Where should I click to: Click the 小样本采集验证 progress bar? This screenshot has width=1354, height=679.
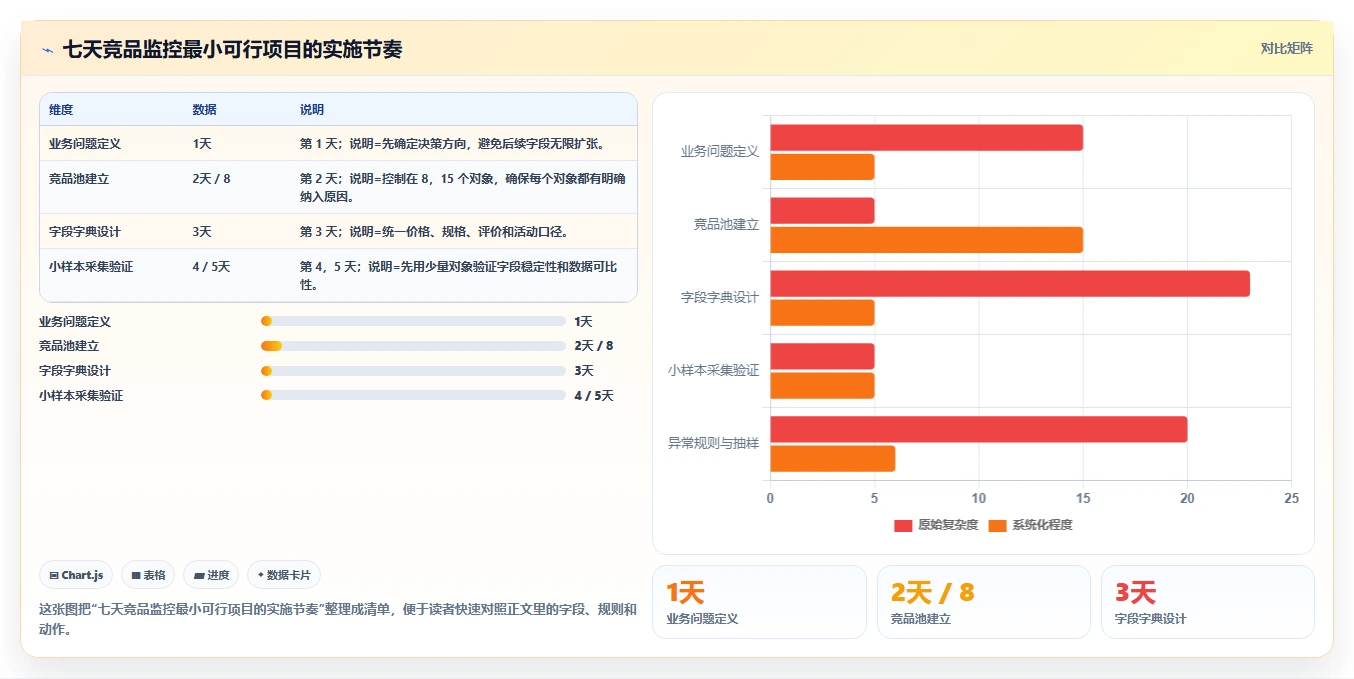tap(413, 395)
